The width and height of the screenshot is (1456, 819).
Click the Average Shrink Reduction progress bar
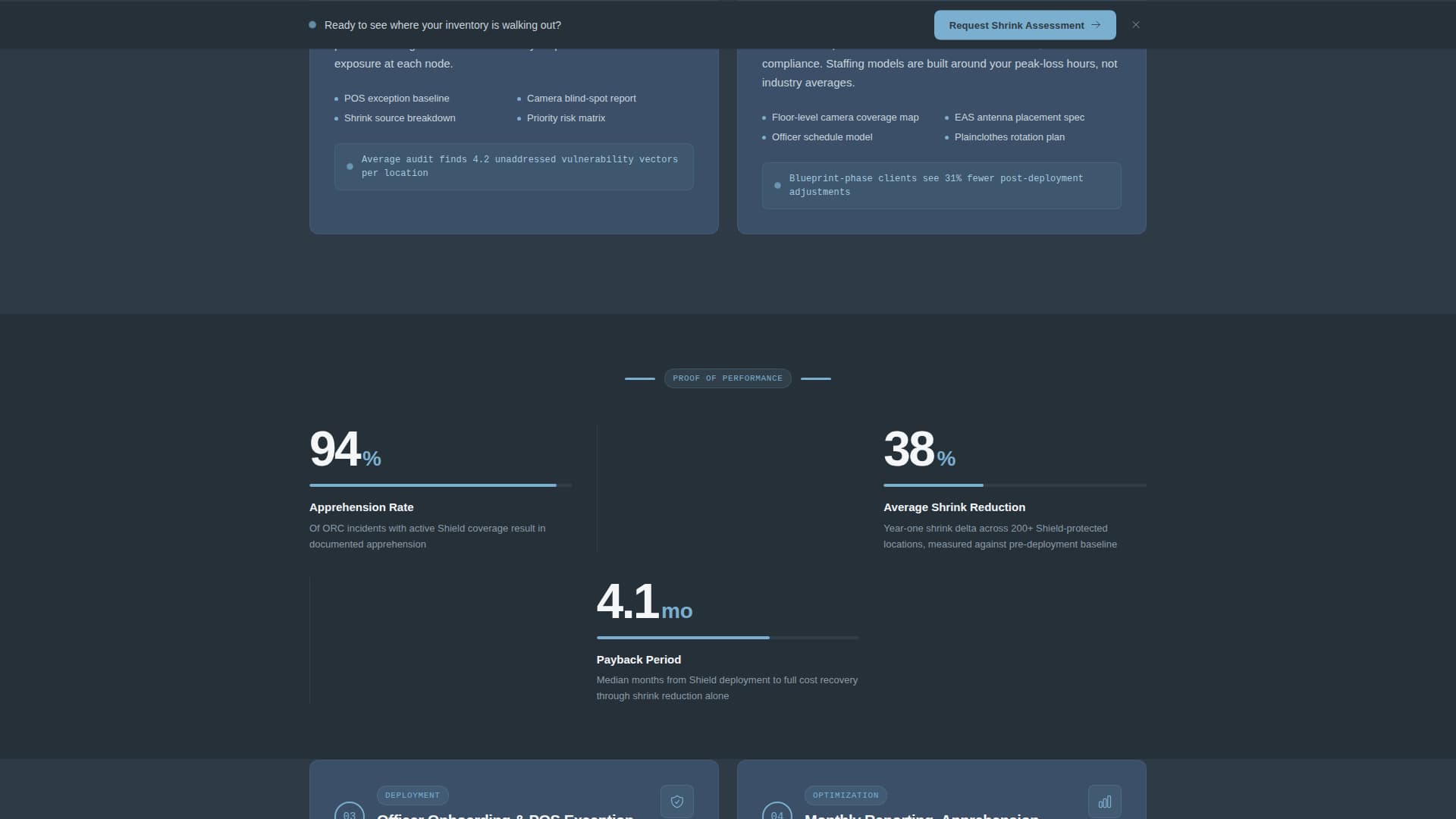tap(1014, 485)
